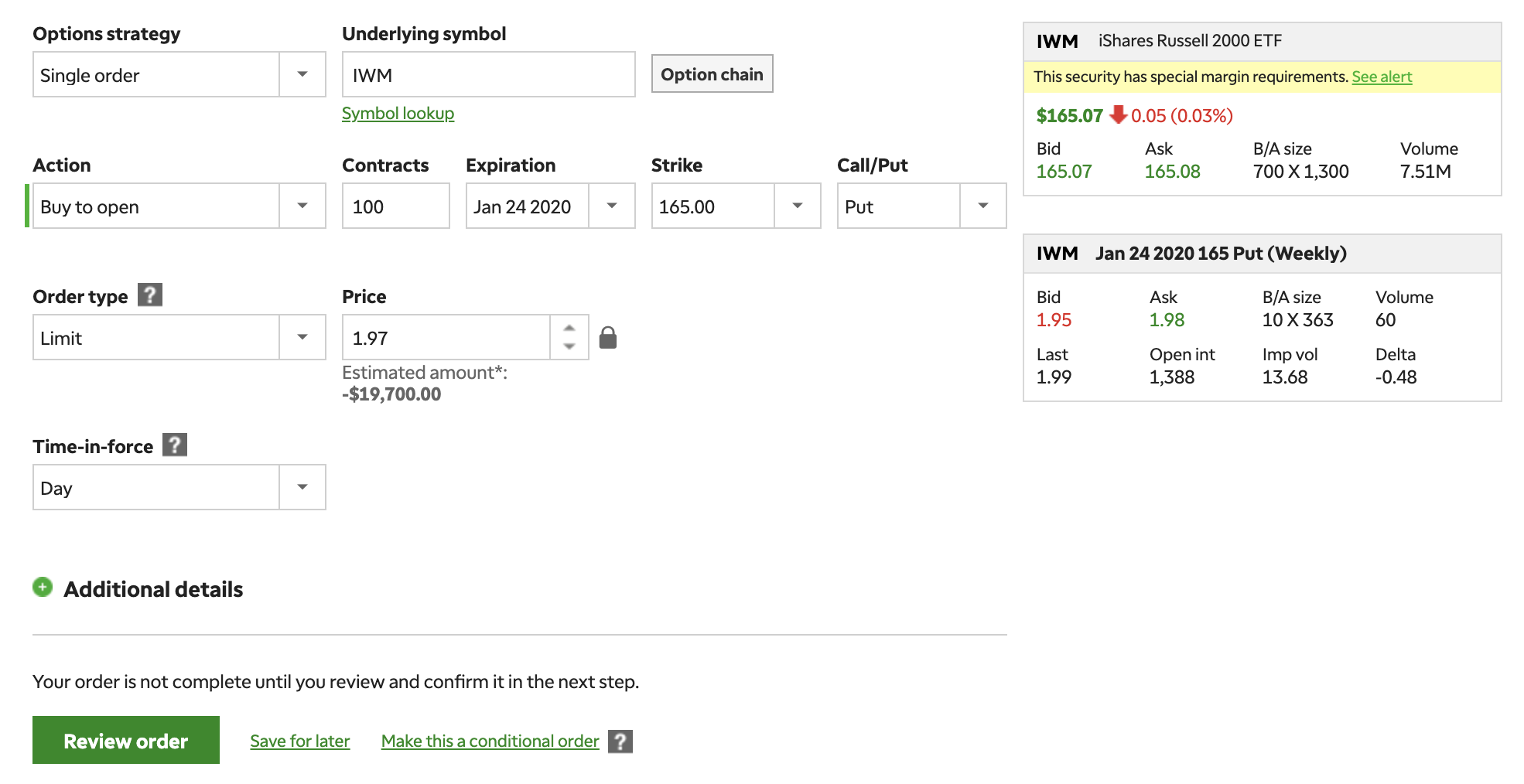Open the Expiration dropdown showing Jan 24 2020
Screen dimensions: 1524x784
click(550, 206)
